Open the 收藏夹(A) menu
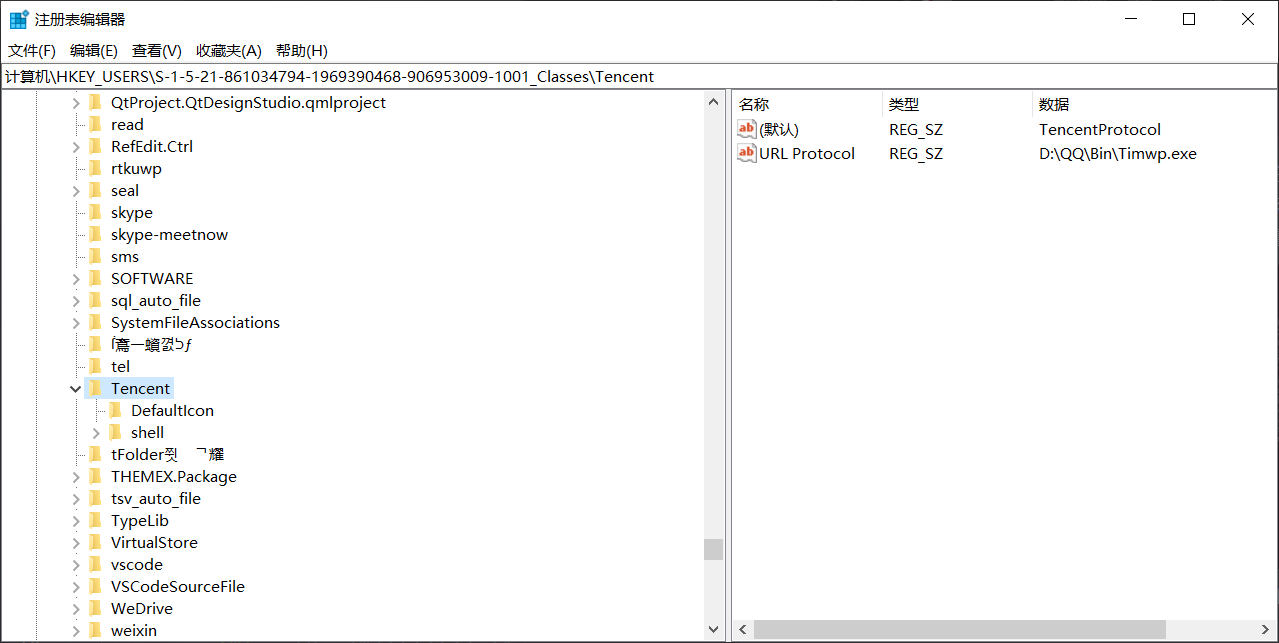This screenshot has height=643, width=1279. 229,50
